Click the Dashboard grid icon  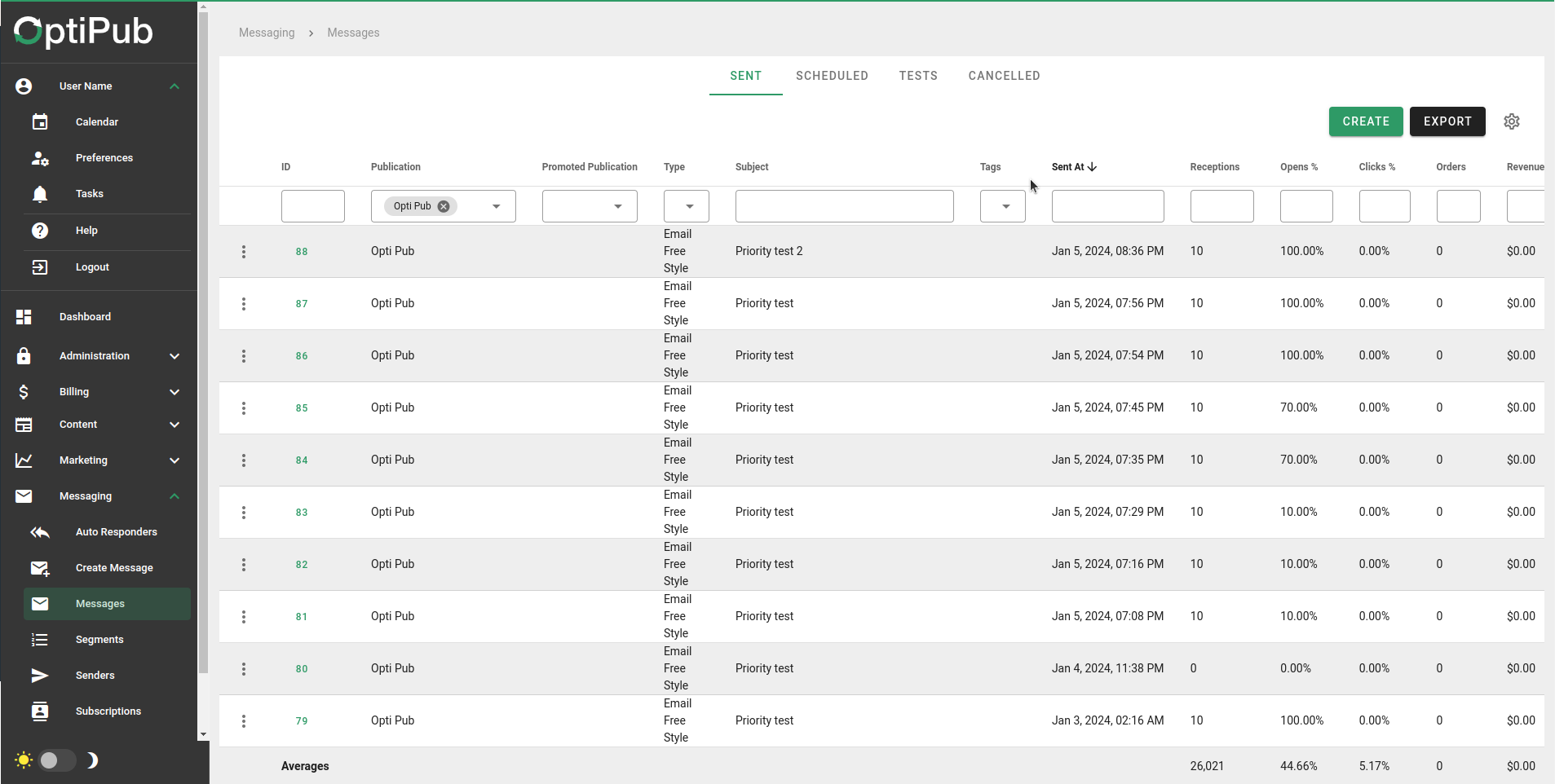24,317
